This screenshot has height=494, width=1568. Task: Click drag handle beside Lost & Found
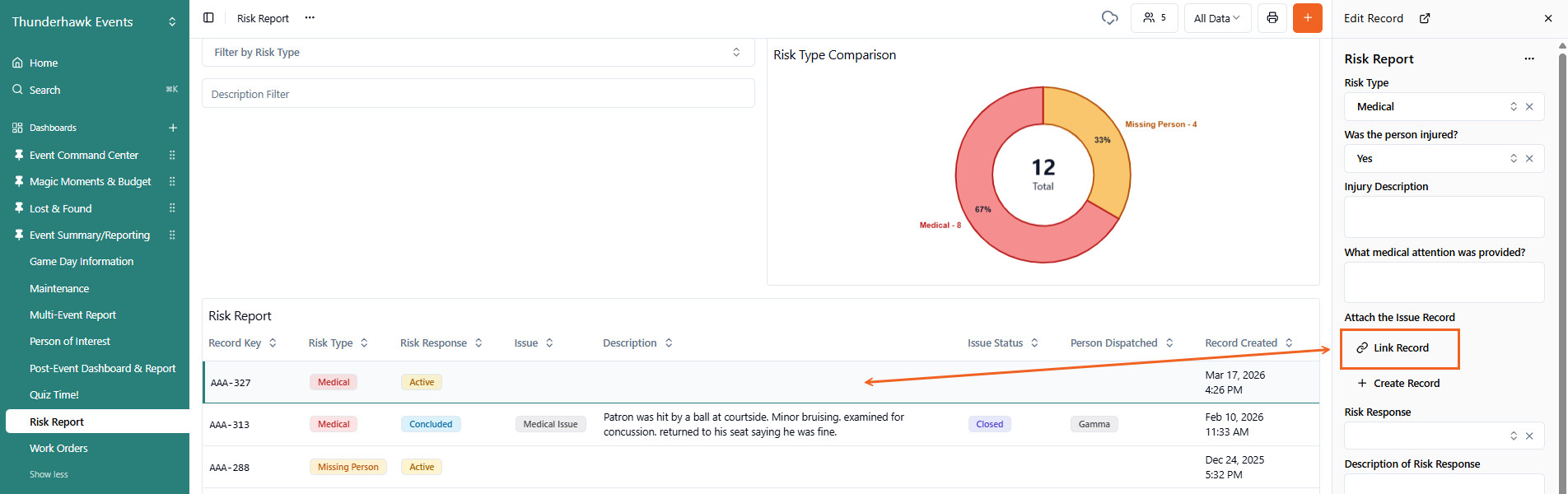tap(172, 208)
